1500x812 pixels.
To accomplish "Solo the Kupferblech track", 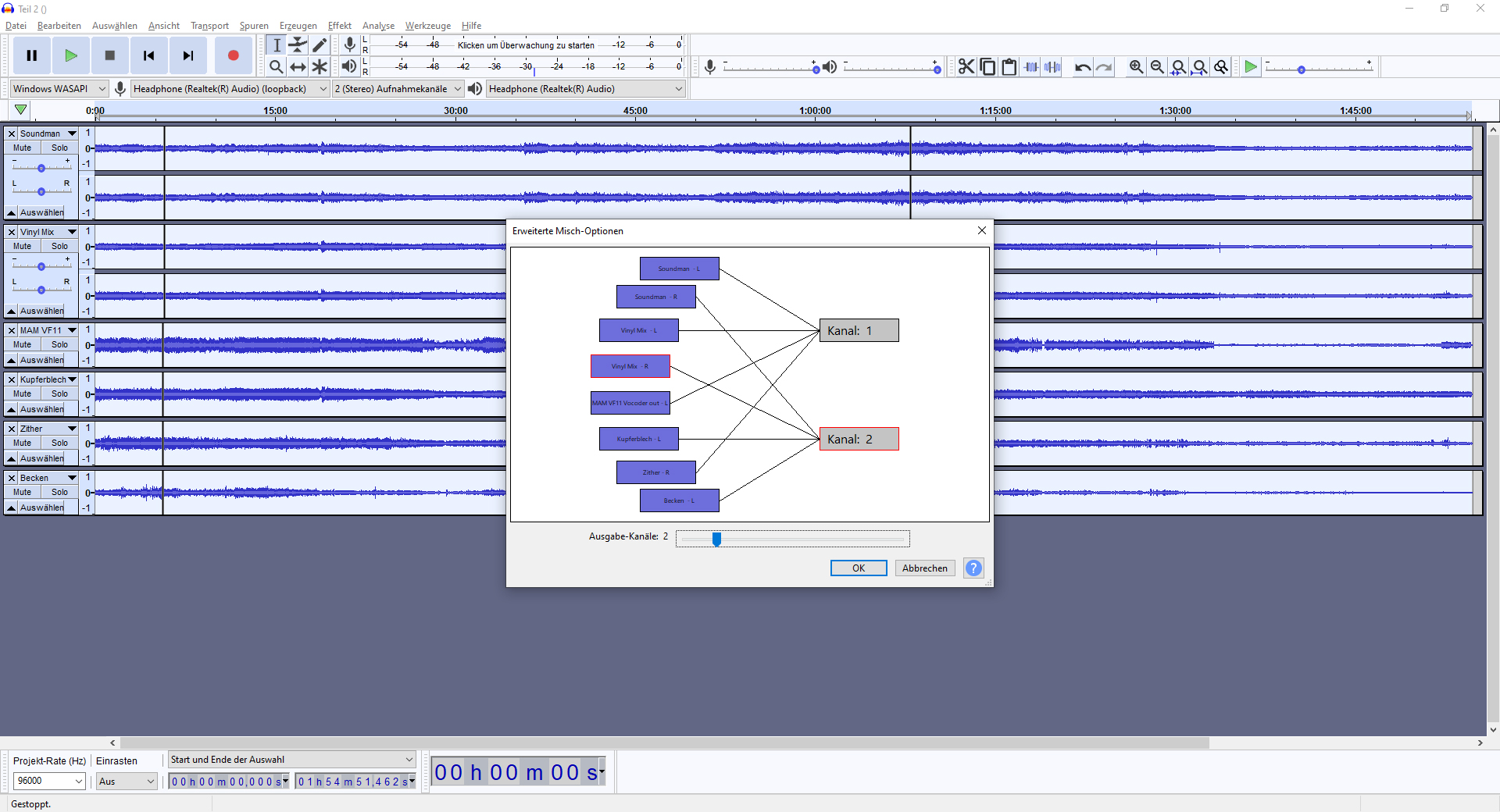I will coord(59,394).
